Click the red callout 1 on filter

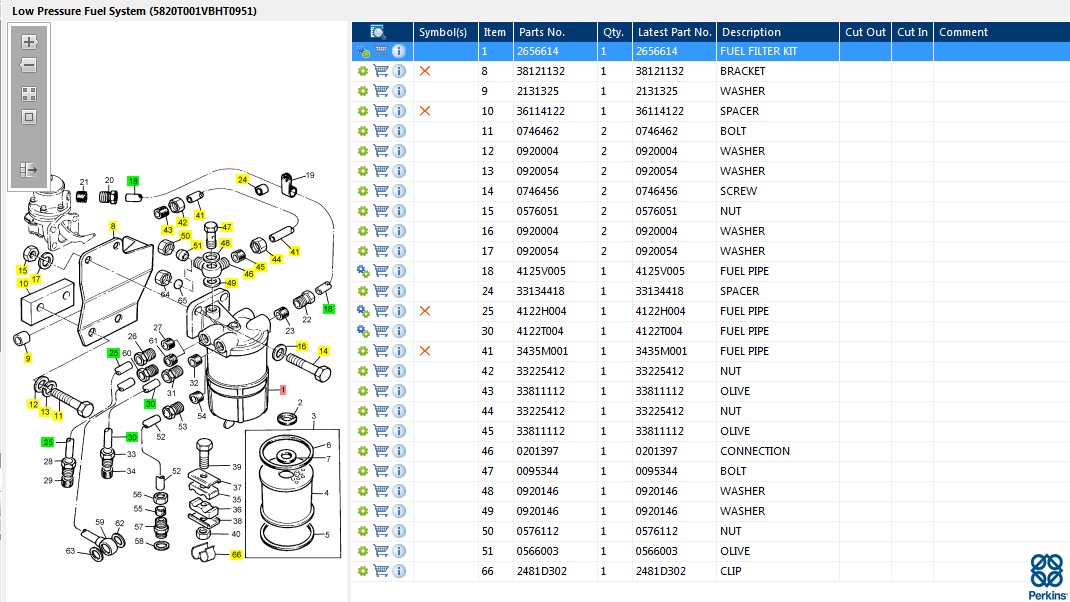point(283,389)
